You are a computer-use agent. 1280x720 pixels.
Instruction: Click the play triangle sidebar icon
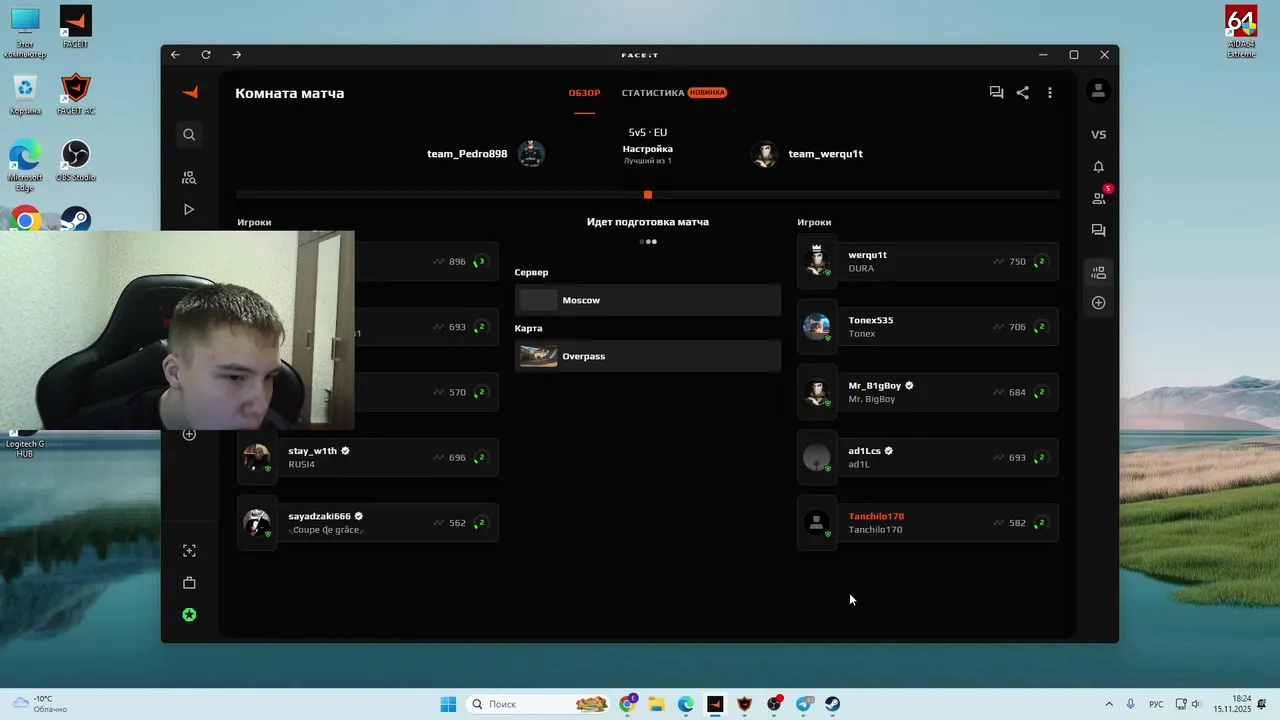click(x=189, y=209)
